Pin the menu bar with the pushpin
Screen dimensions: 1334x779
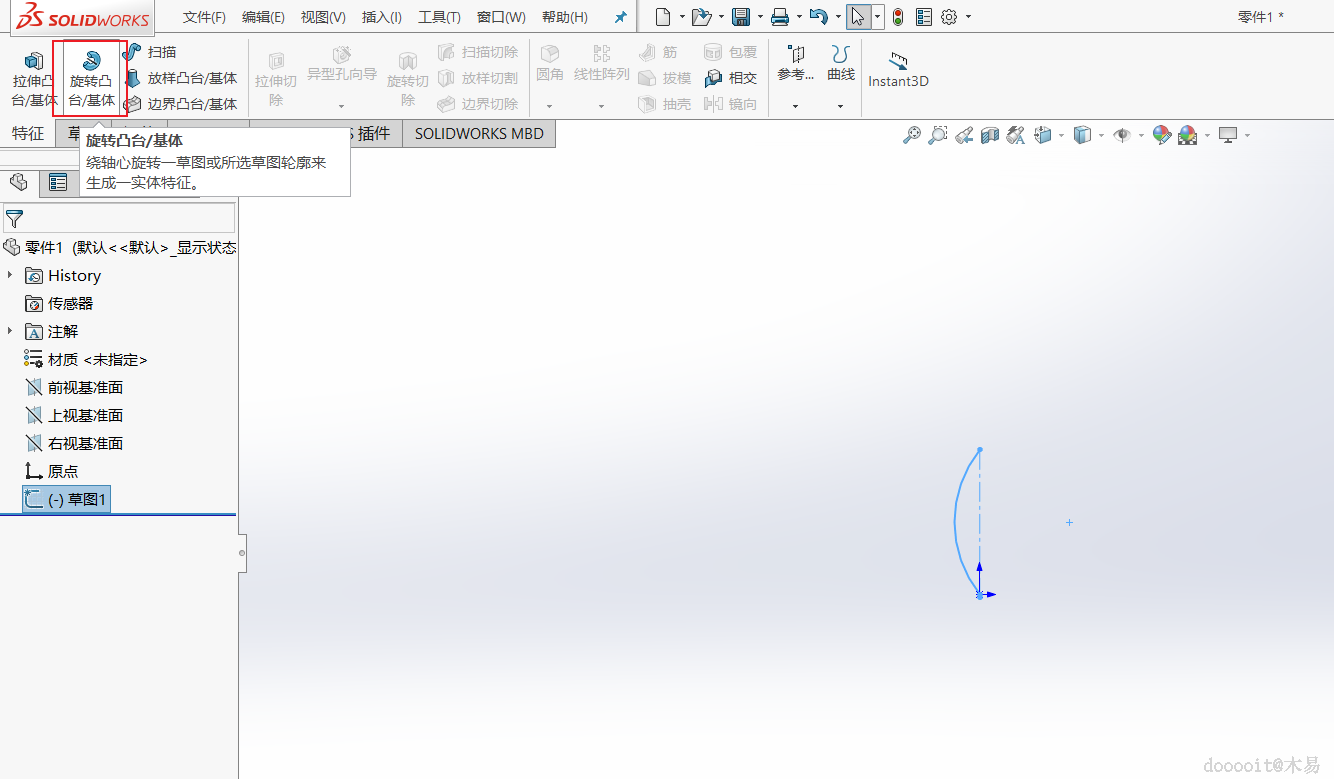click(621, 18)
